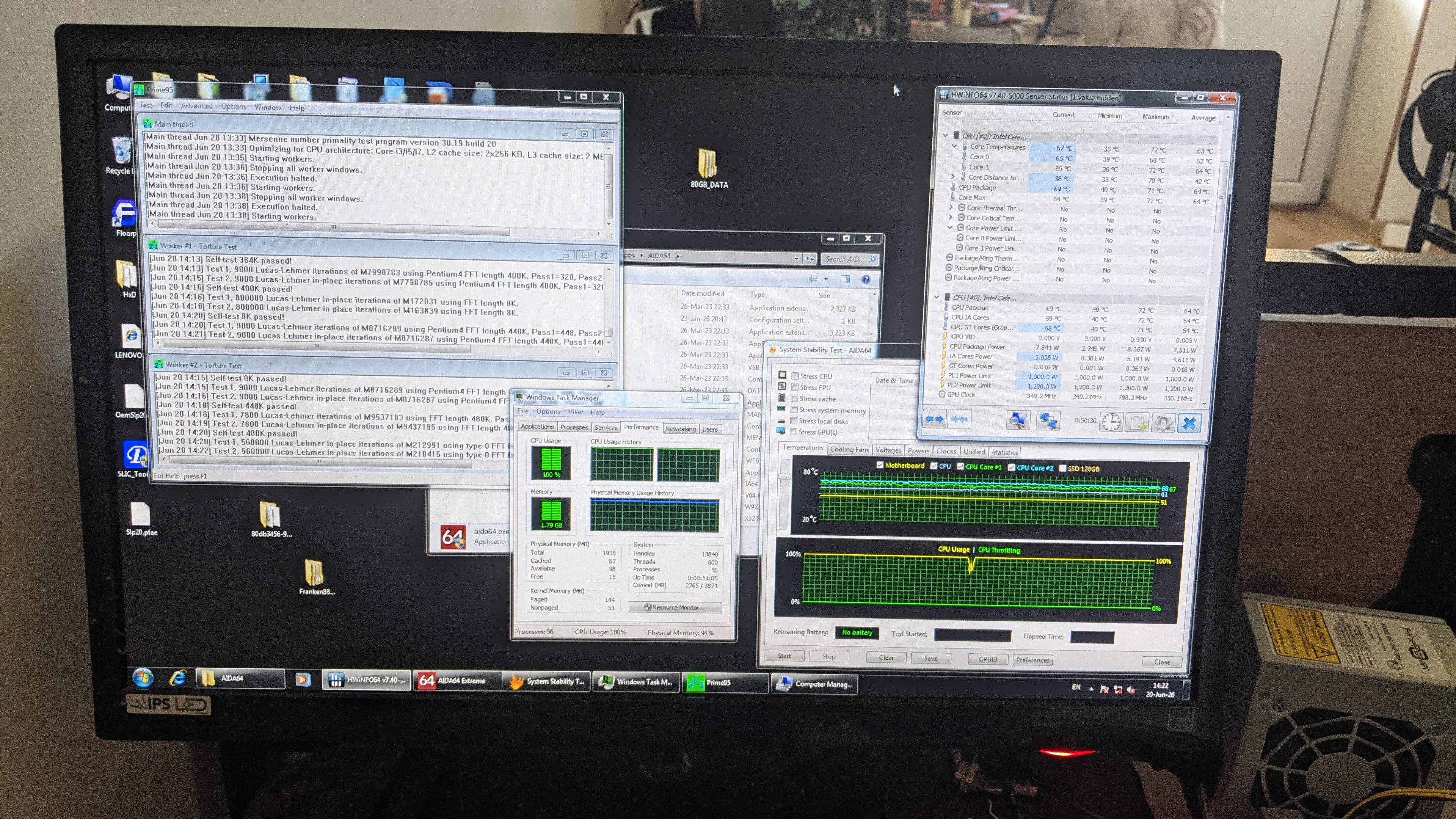Image resolution: width=1456 pixels, height=819 pixels.
Task: Select the LENOVO desktop shortcut icon
Action: (129, 341)
